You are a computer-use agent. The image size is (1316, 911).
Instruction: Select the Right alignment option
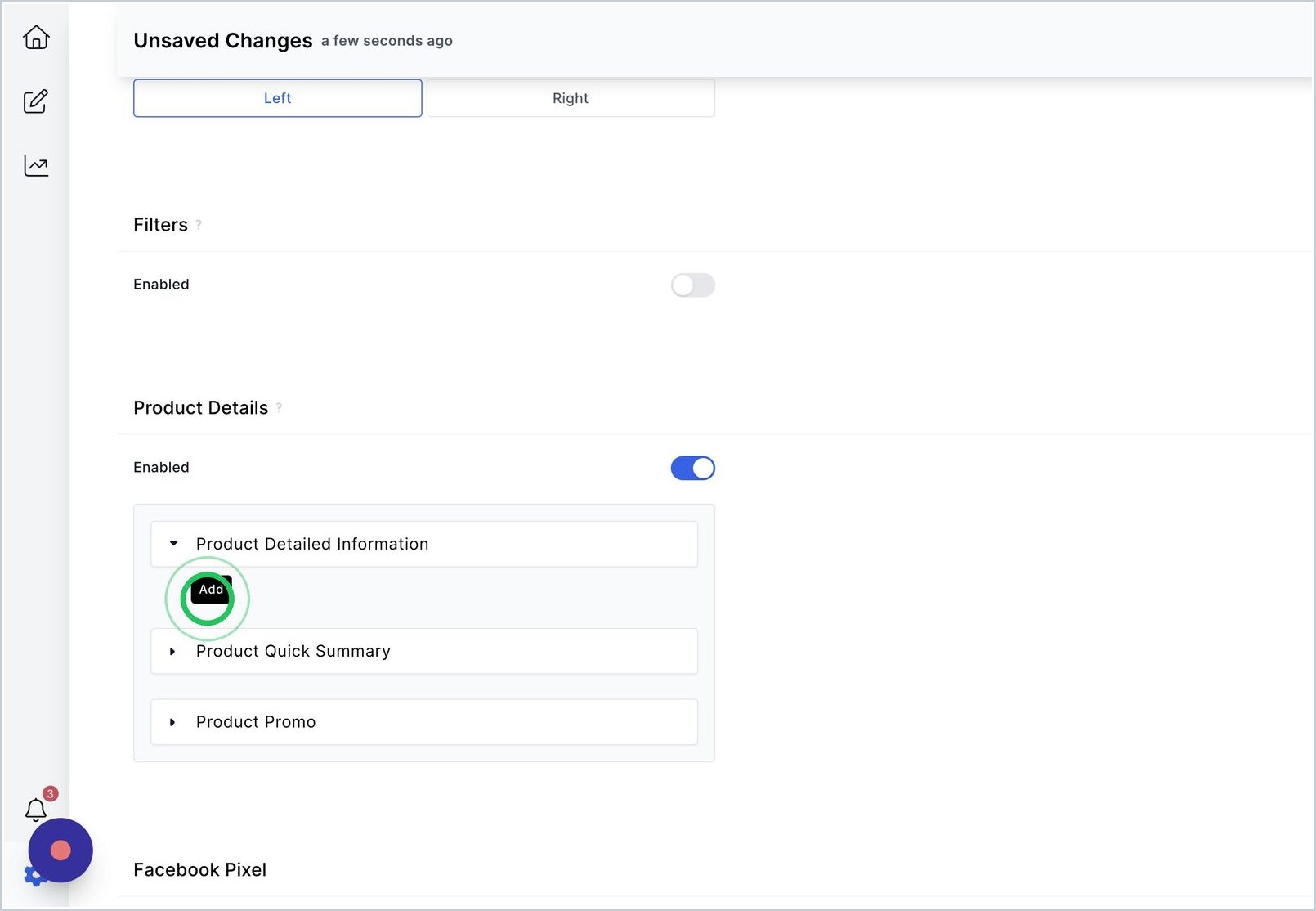571,98
